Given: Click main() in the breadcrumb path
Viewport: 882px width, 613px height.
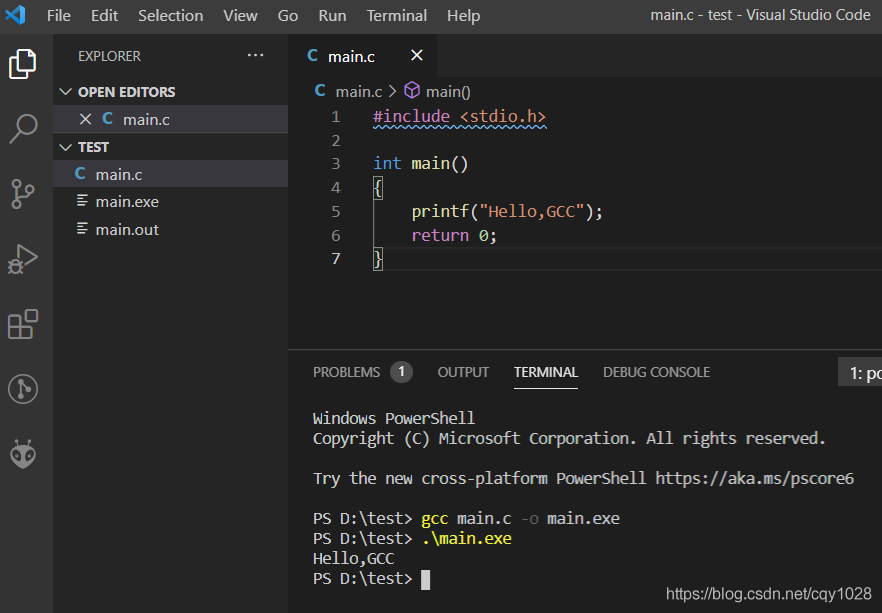Looking at the screenshot, I should 448,91.
